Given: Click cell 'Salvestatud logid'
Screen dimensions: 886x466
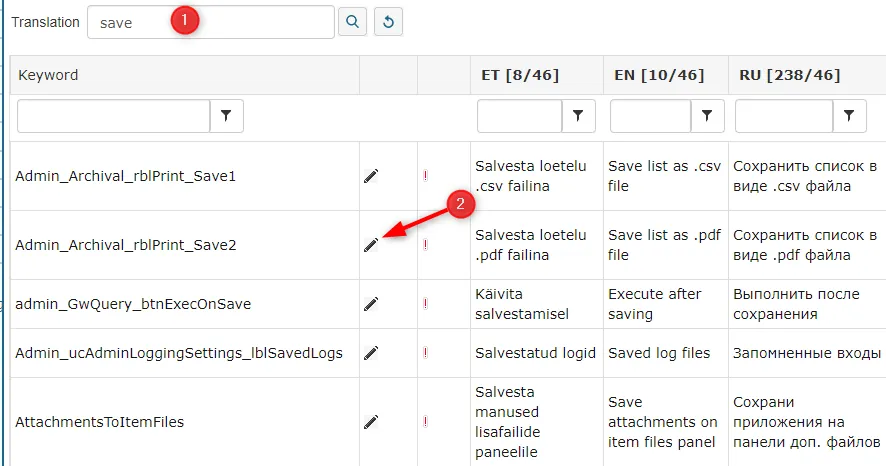Looking at the screenshot, I should [x=537, y=353].
